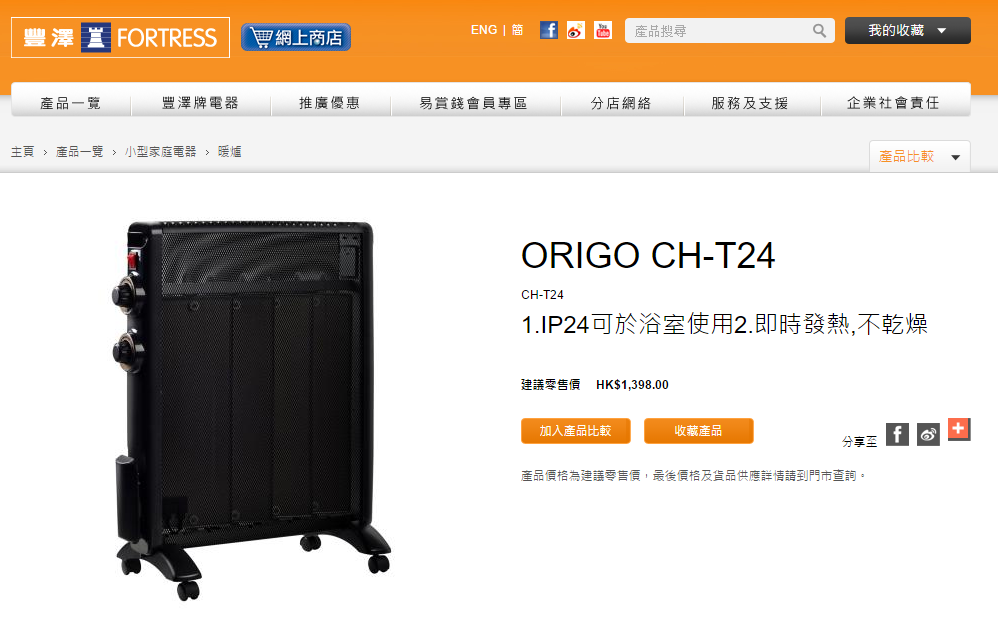
Task: Click the red plus share icon
Action: 959,430
